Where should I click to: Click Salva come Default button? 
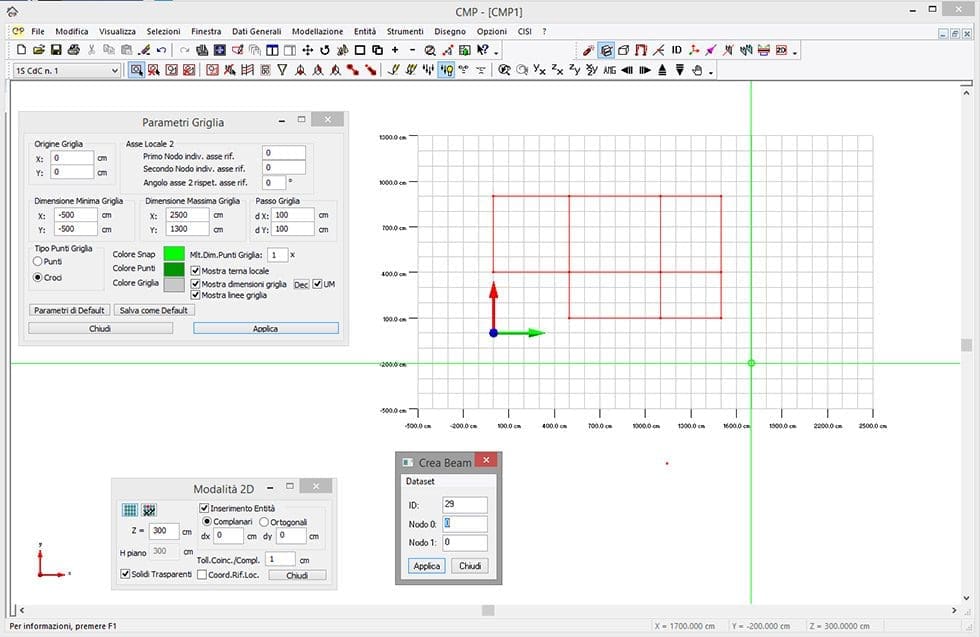pos(153,310)
